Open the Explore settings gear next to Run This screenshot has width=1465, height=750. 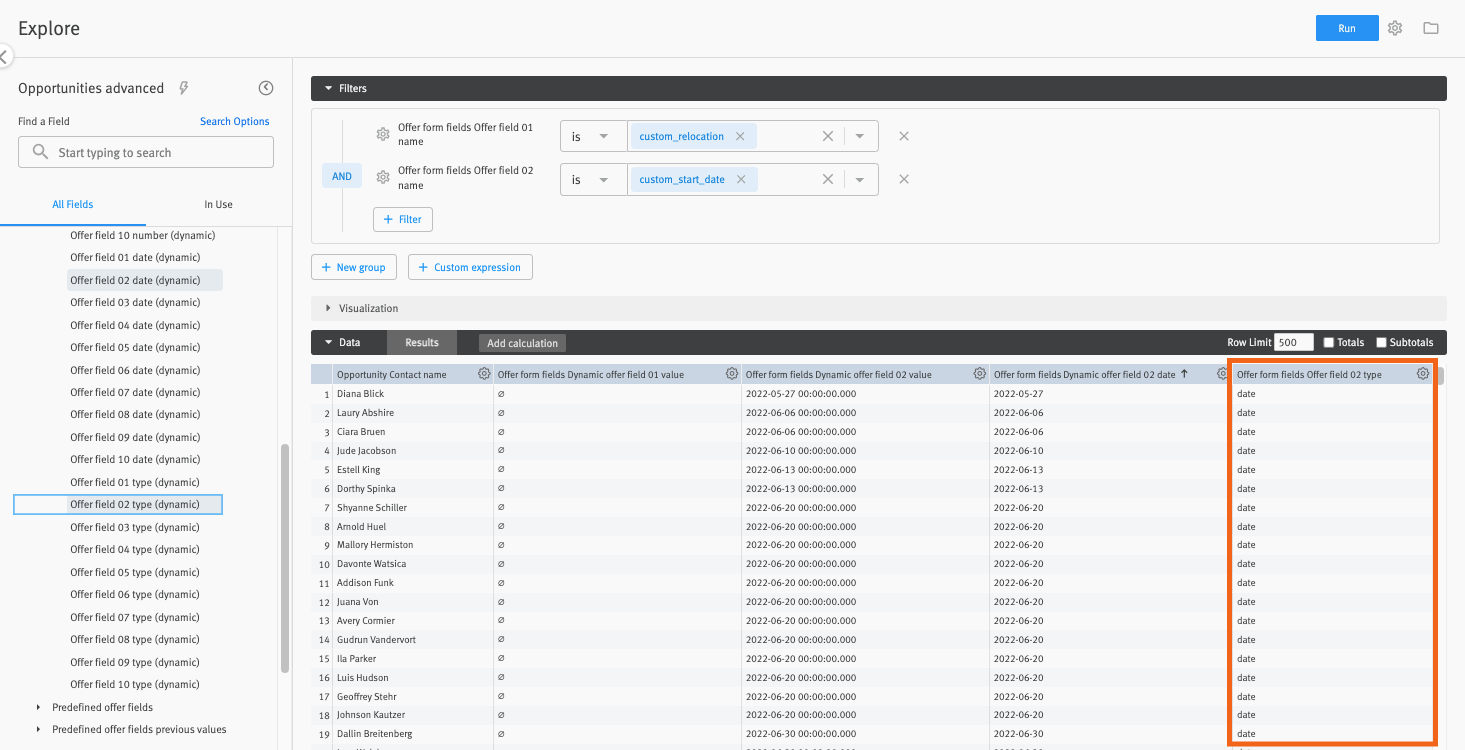pos(1395,28)
